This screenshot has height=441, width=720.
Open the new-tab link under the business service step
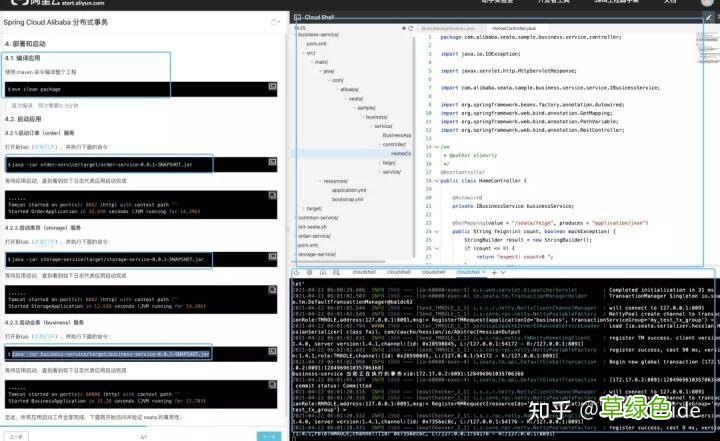point(45,336)
